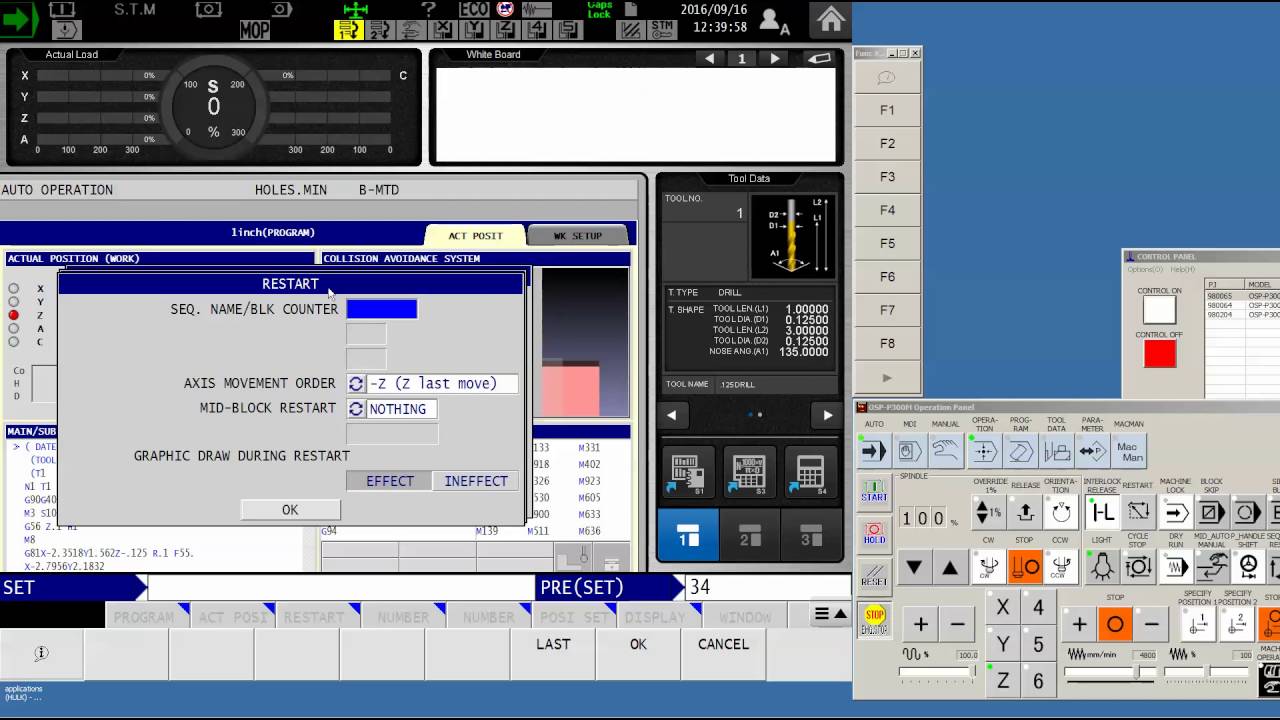The image size is (1280, 720).
Task: Toggle MACHINE LOCK on Operation Panel
Action: [1176, 513]
